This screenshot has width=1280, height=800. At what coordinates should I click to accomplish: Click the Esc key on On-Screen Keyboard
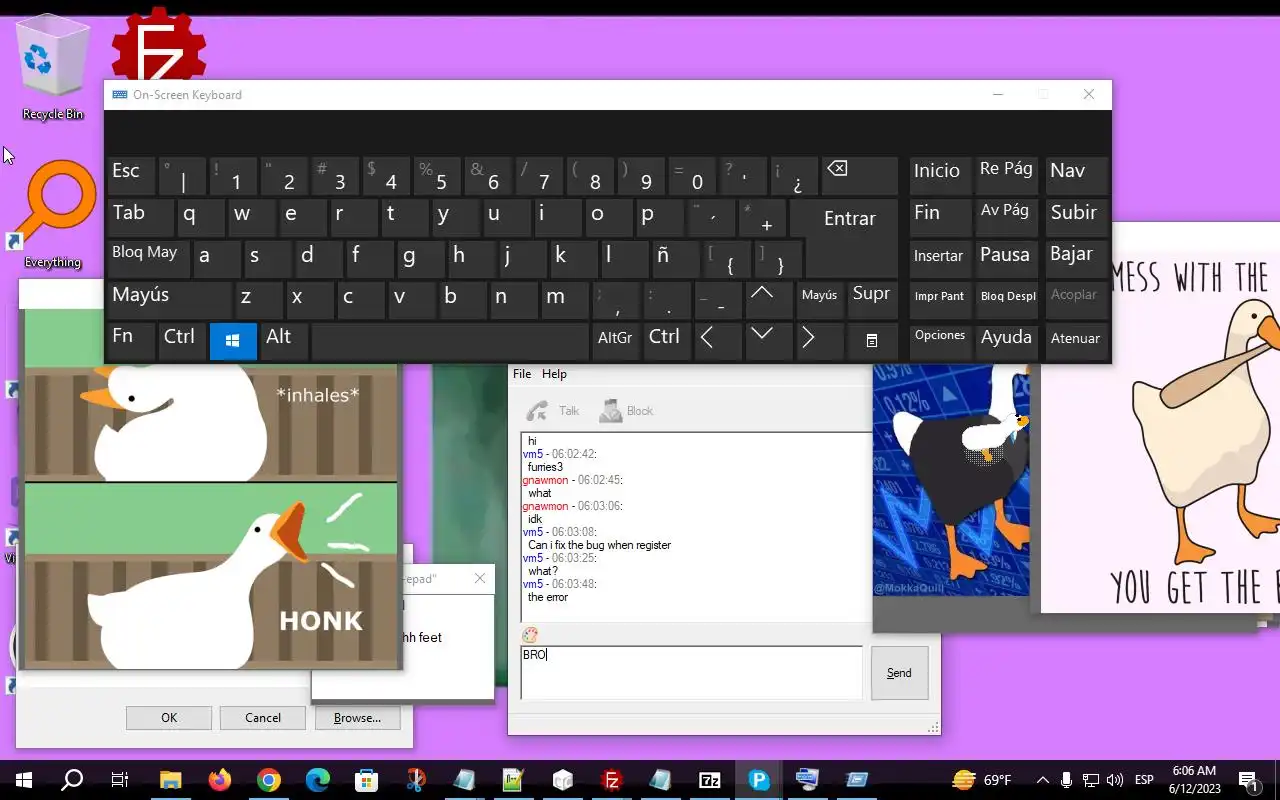[x=130, y=175]
